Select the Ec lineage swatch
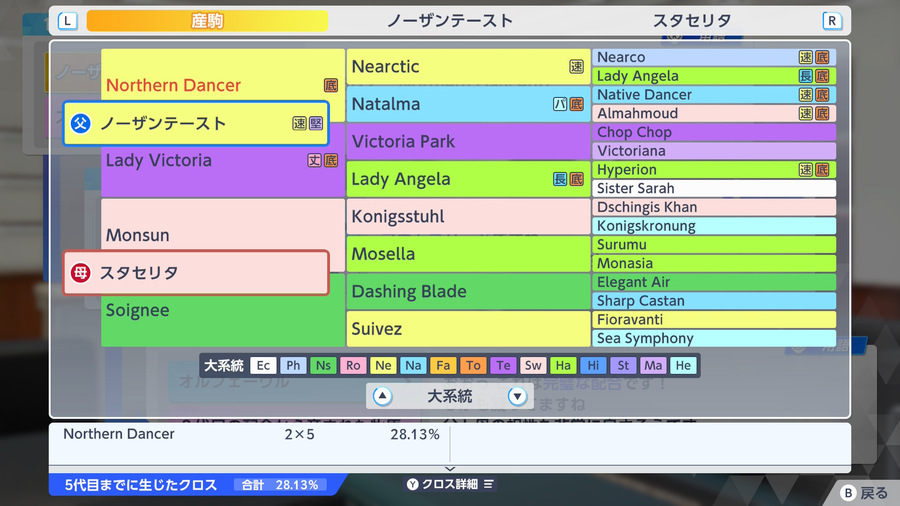 coord(263,365)
